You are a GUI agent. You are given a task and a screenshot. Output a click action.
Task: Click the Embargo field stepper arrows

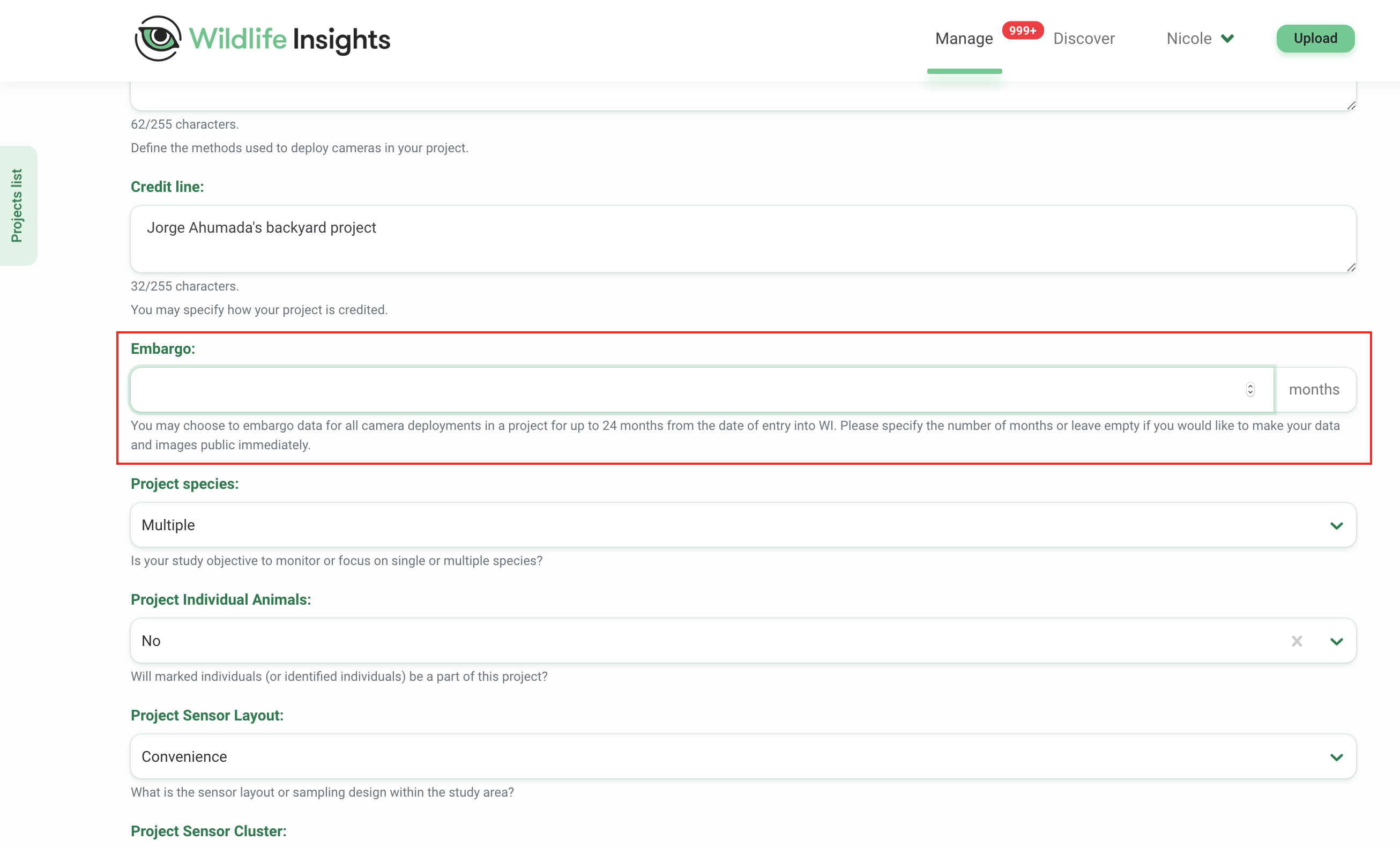click(1250, 389)
